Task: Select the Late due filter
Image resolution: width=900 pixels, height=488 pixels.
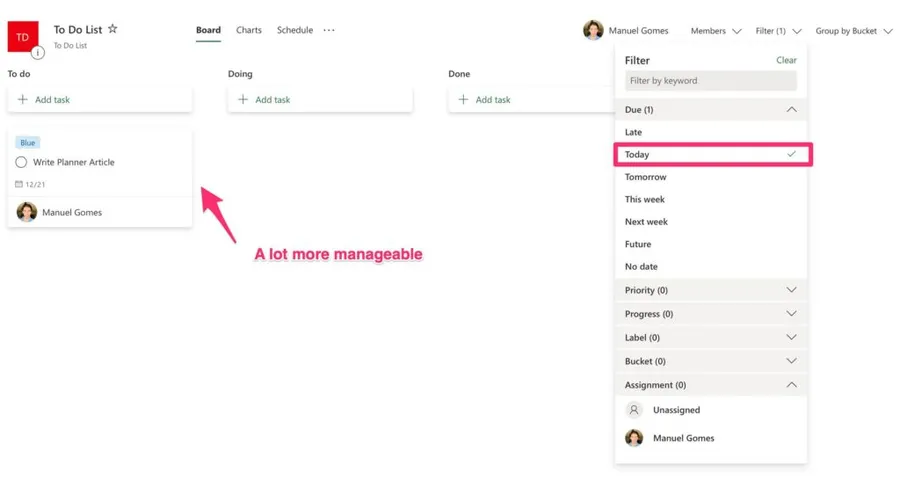Action: pos(634,132)
